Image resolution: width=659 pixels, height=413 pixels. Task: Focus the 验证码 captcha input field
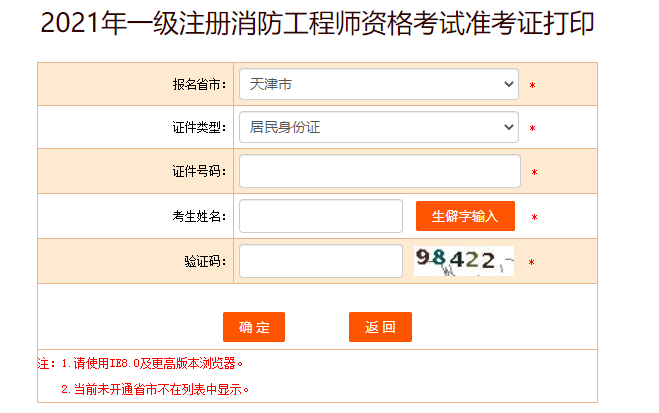click(321, 261)
